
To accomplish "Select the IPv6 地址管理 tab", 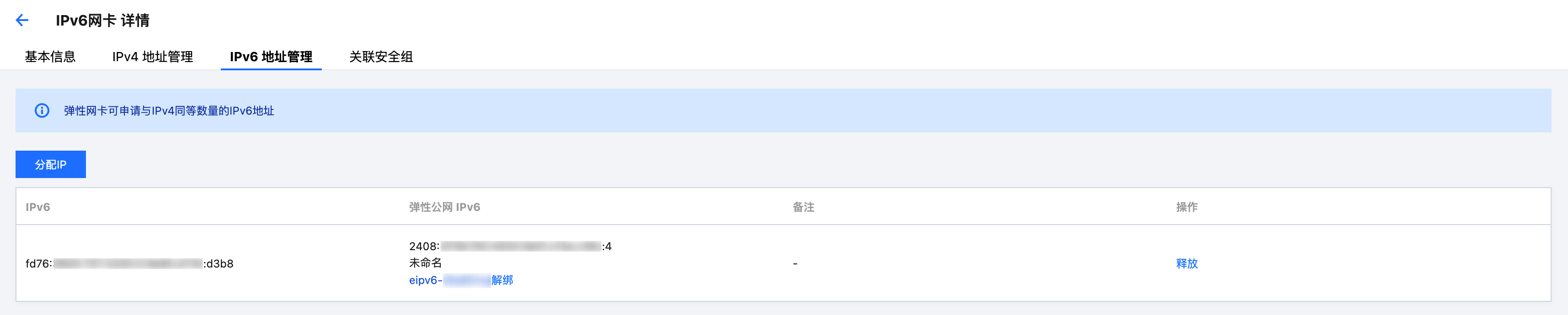I will tap(271, 57).
